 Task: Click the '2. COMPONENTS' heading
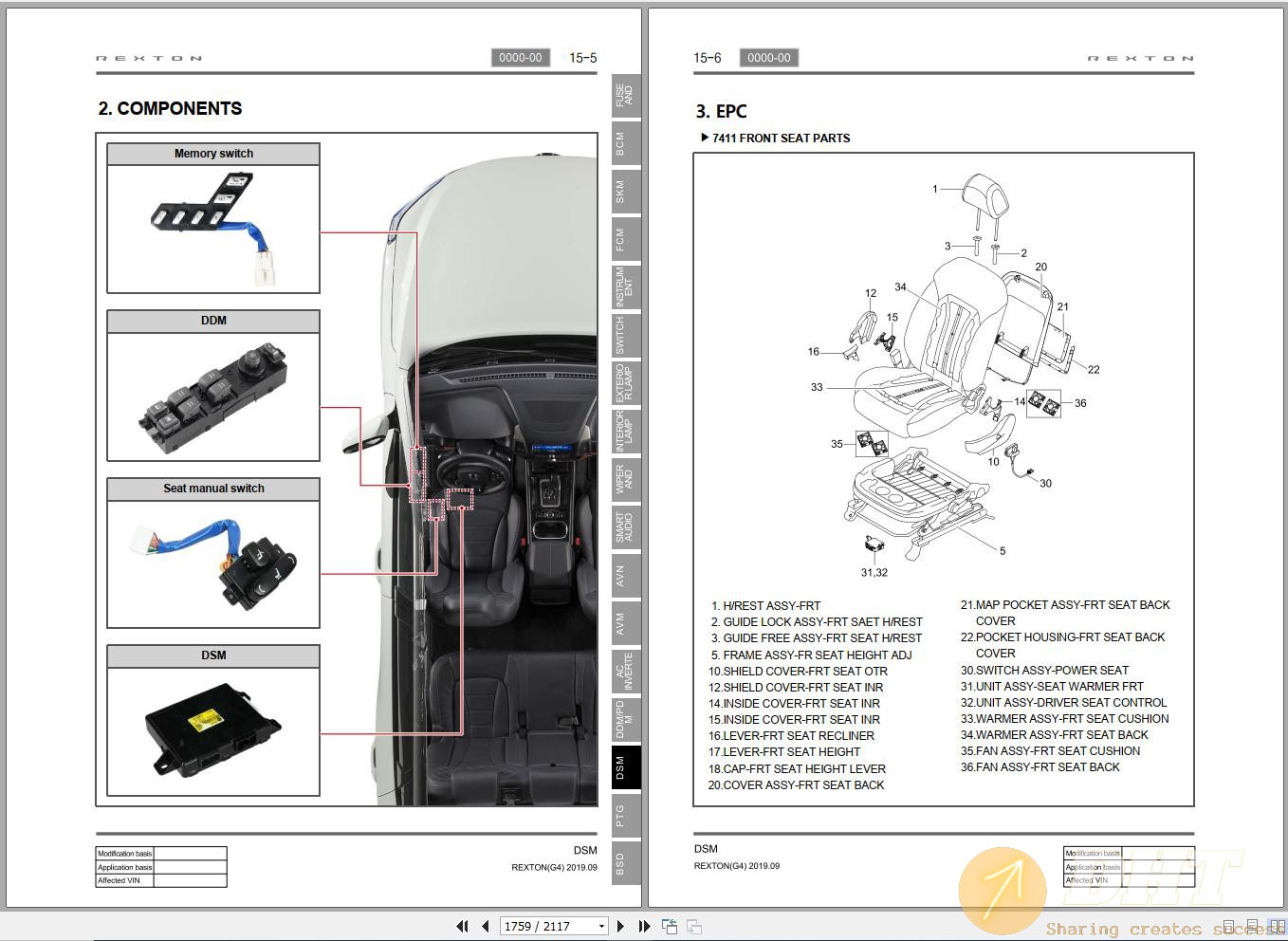pos(170,108)
